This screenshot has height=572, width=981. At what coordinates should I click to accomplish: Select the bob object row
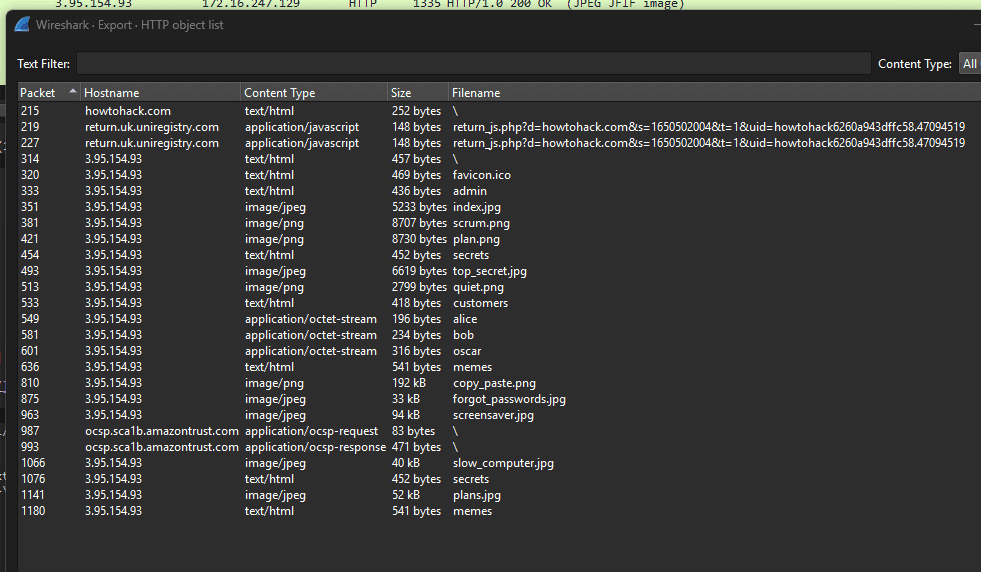click(499, 335)
